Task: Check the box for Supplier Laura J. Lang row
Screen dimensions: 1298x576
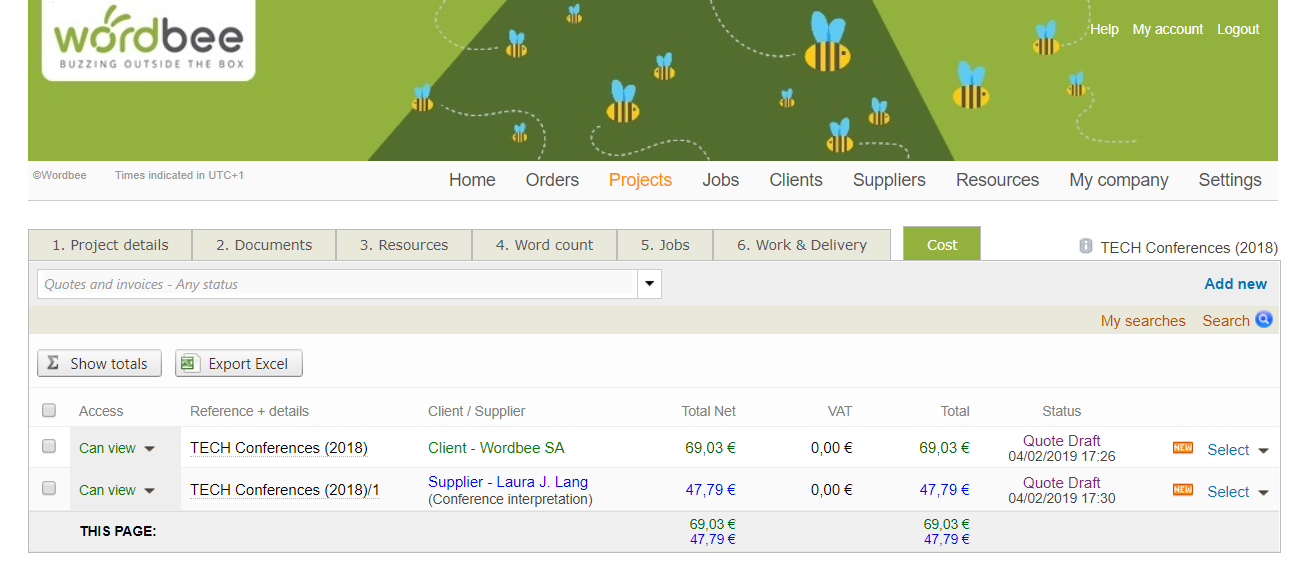Action: [x=49, y=489]
